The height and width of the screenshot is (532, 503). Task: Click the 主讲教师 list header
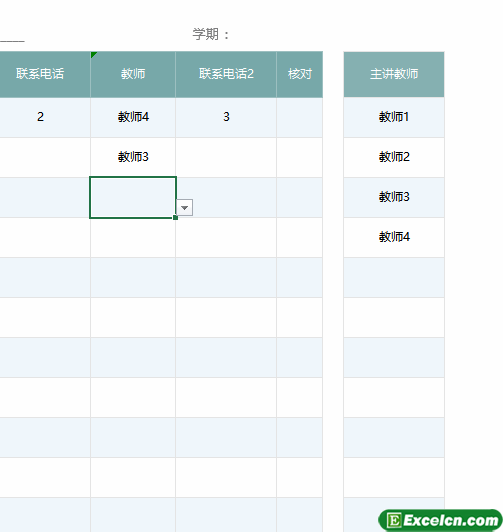[394, 74]
